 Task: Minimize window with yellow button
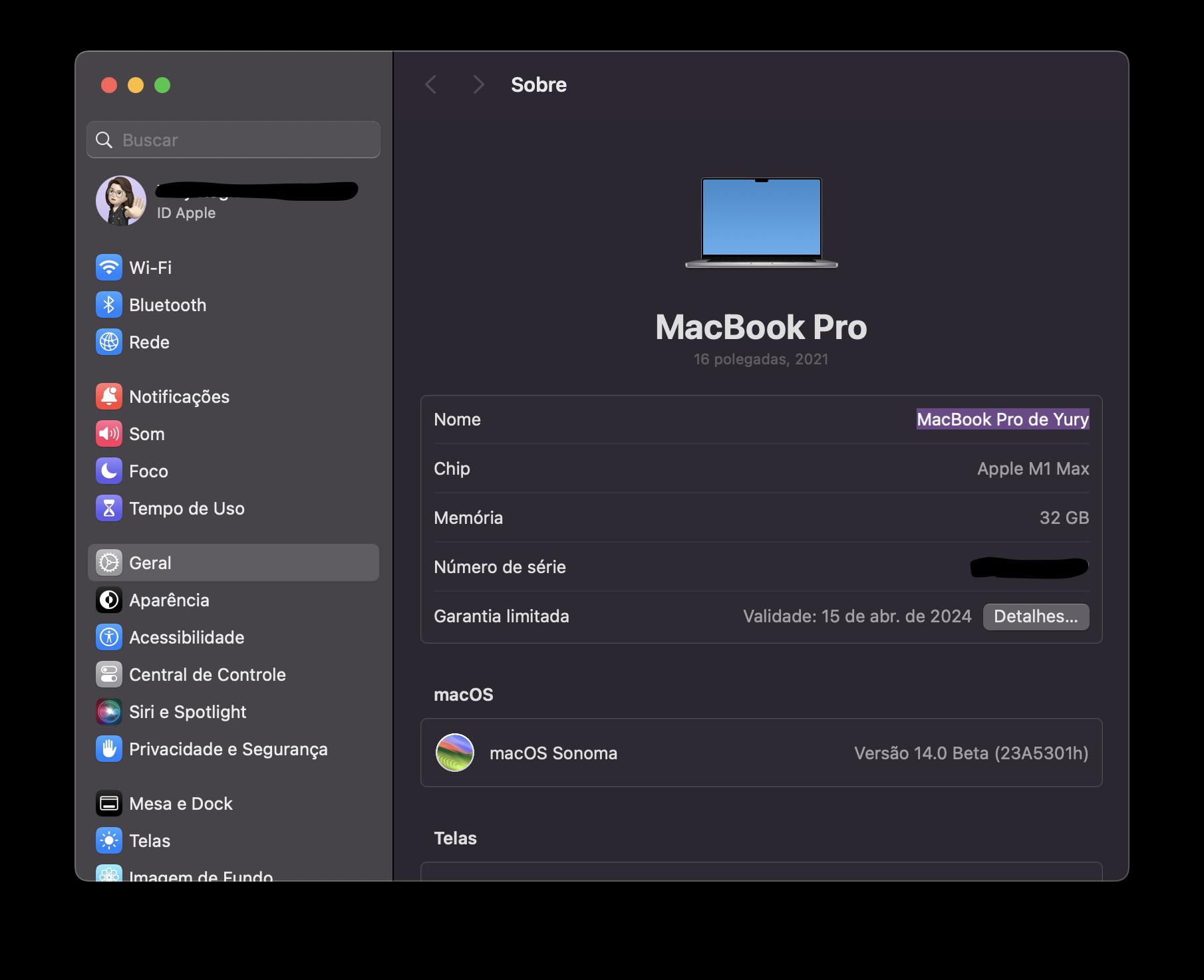[136, 85]
